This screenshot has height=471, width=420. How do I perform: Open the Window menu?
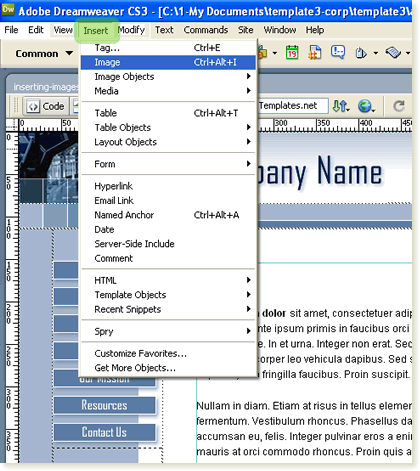280,30
